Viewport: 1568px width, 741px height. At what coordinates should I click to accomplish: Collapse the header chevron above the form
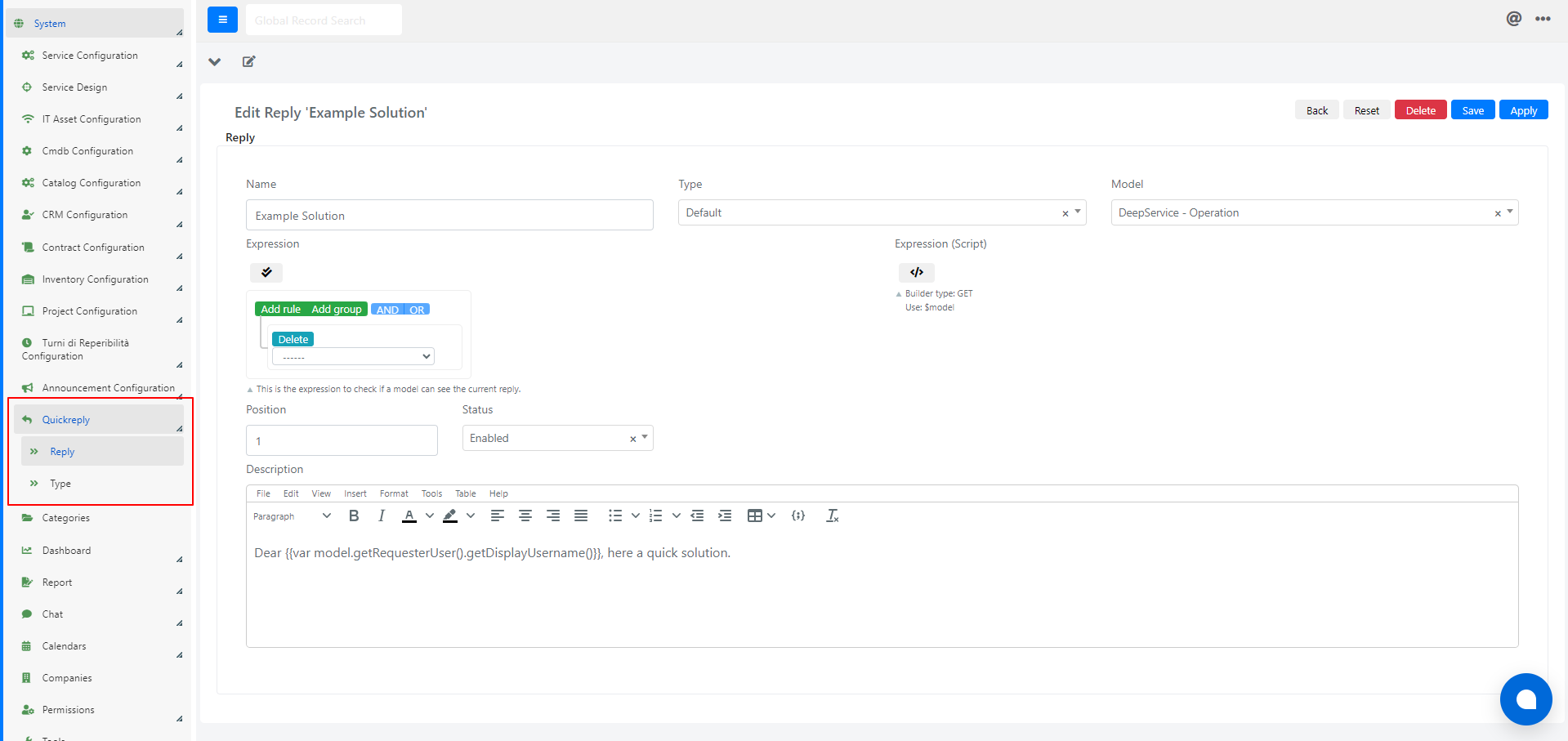click(215, 61)
